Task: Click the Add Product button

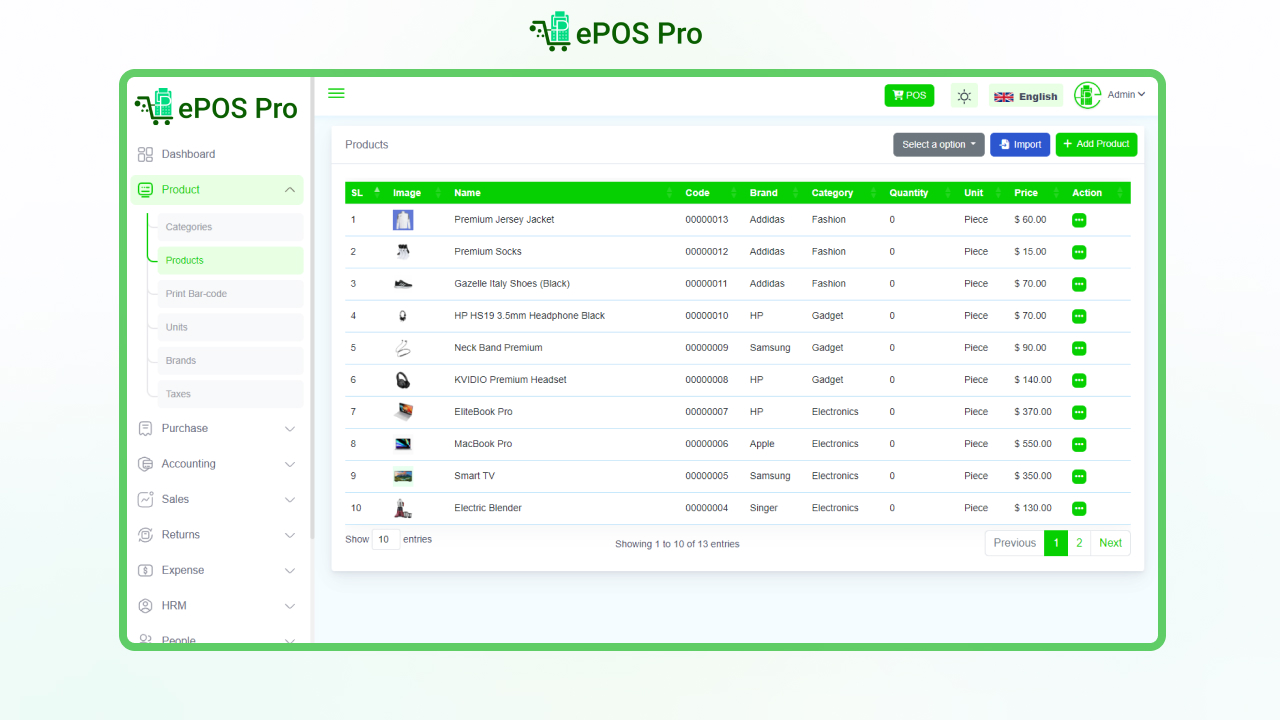Action: (1096, 144)
